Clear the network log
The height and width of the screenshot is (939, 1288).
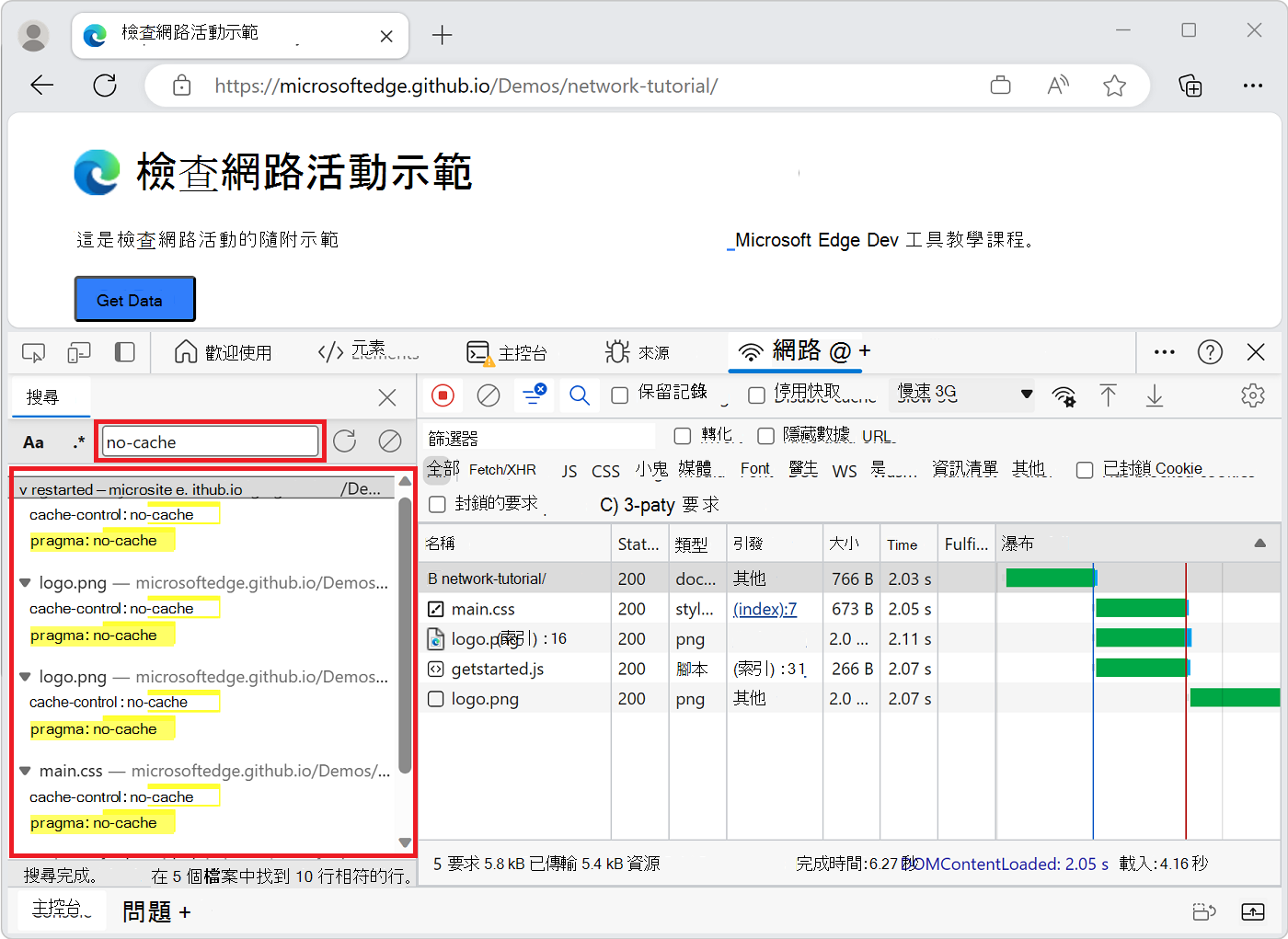click(488, 395)
